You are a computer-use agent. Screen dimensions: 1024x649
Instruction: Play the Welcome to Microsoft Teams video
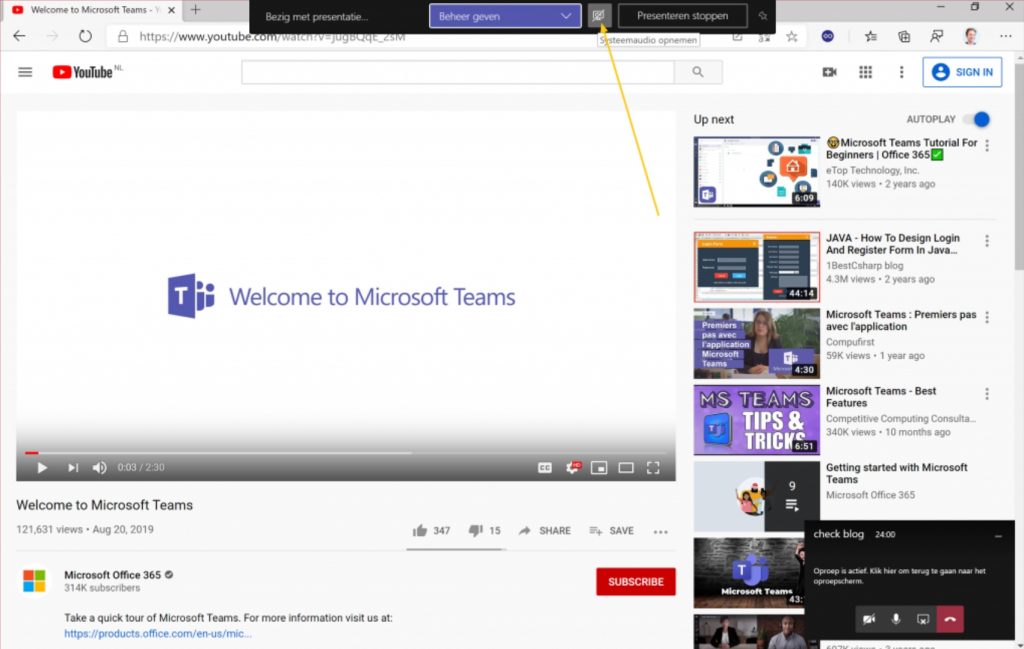(42, 467)
